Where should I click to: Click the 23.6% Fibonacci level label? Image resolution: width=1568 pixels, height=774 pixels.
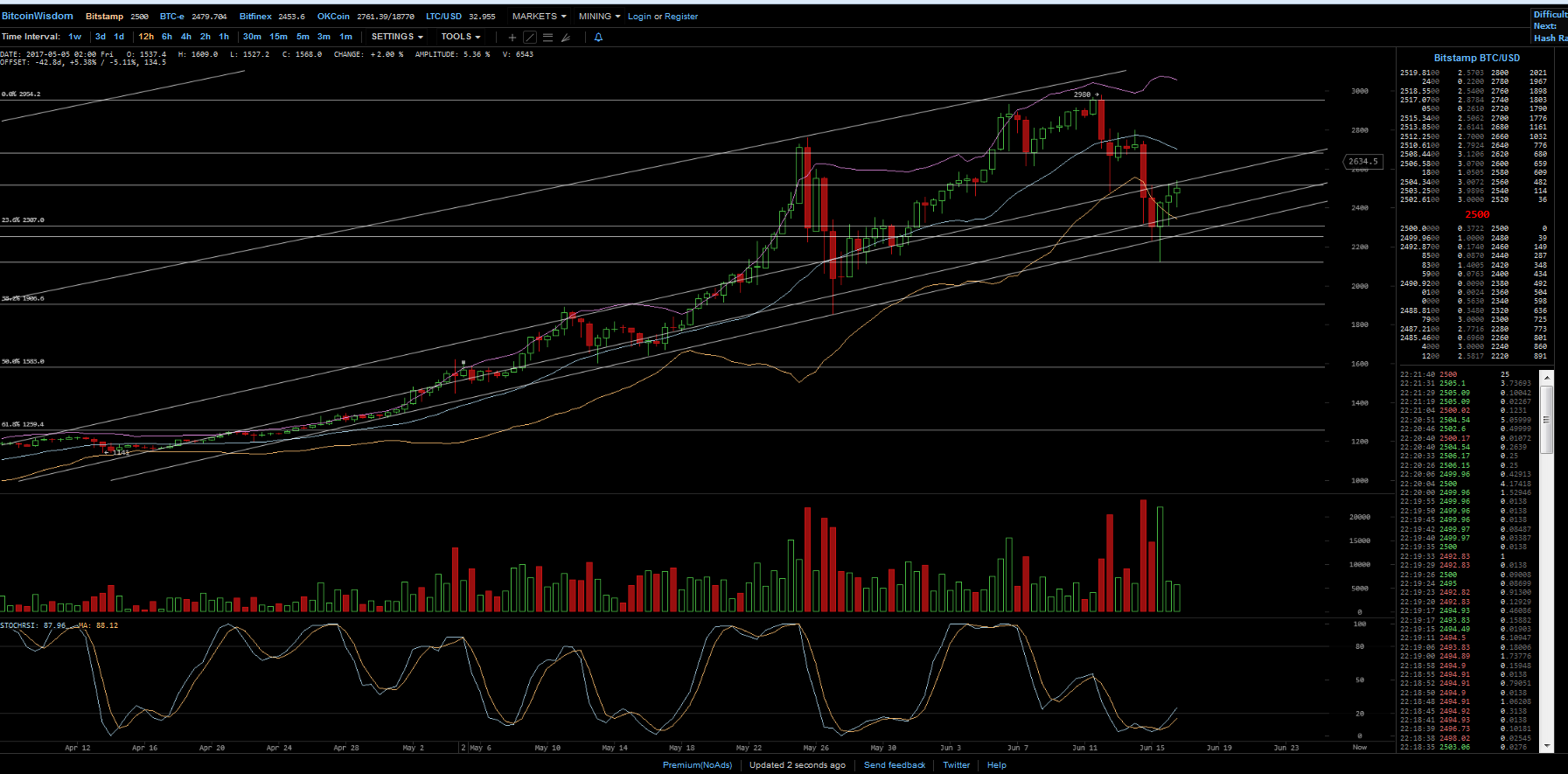[23, 220]
